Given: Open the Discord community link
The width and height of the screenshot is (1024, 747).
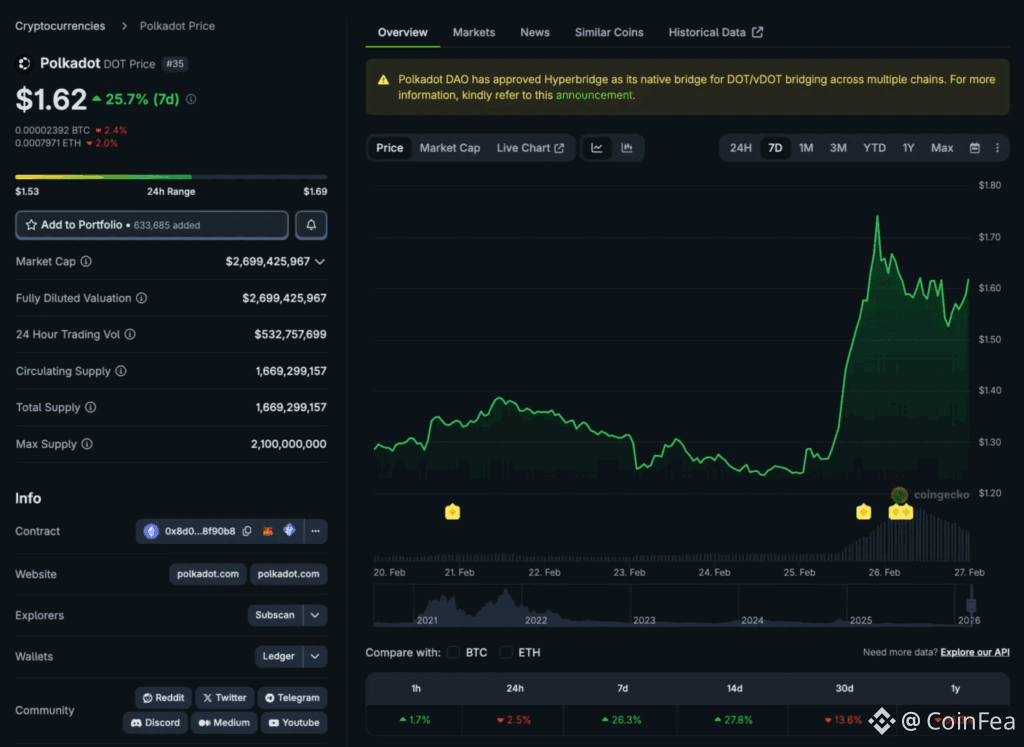Looking at the screenshot, I should point(155,723).
